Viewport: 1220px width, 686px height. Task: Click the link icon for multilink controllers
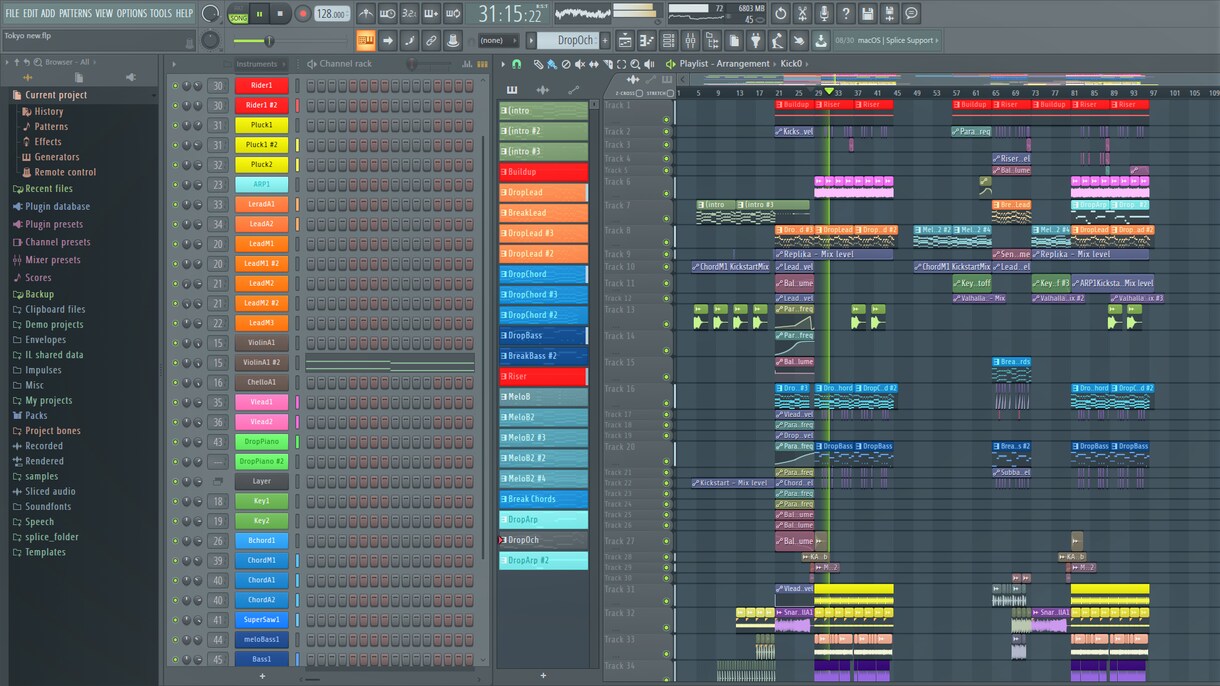(x=431, y=41)
